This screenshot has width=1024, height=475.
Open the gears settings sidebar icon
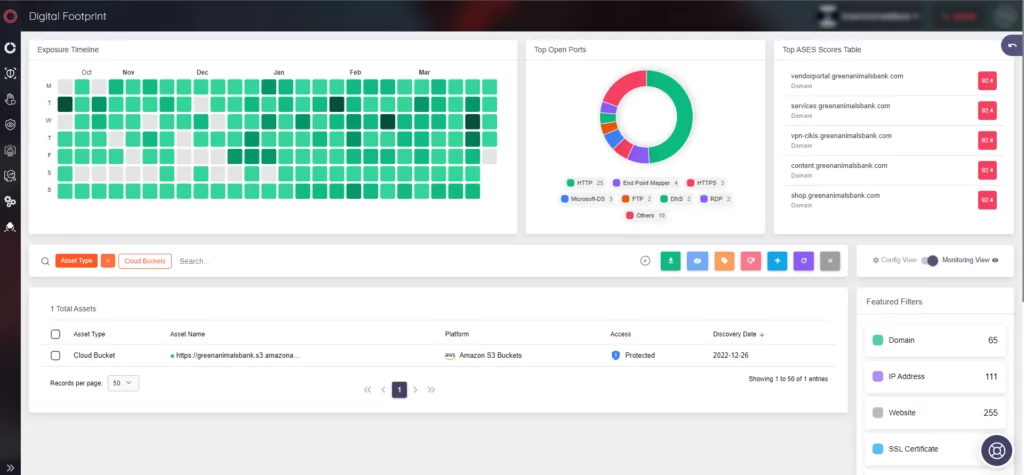point(10,201)
